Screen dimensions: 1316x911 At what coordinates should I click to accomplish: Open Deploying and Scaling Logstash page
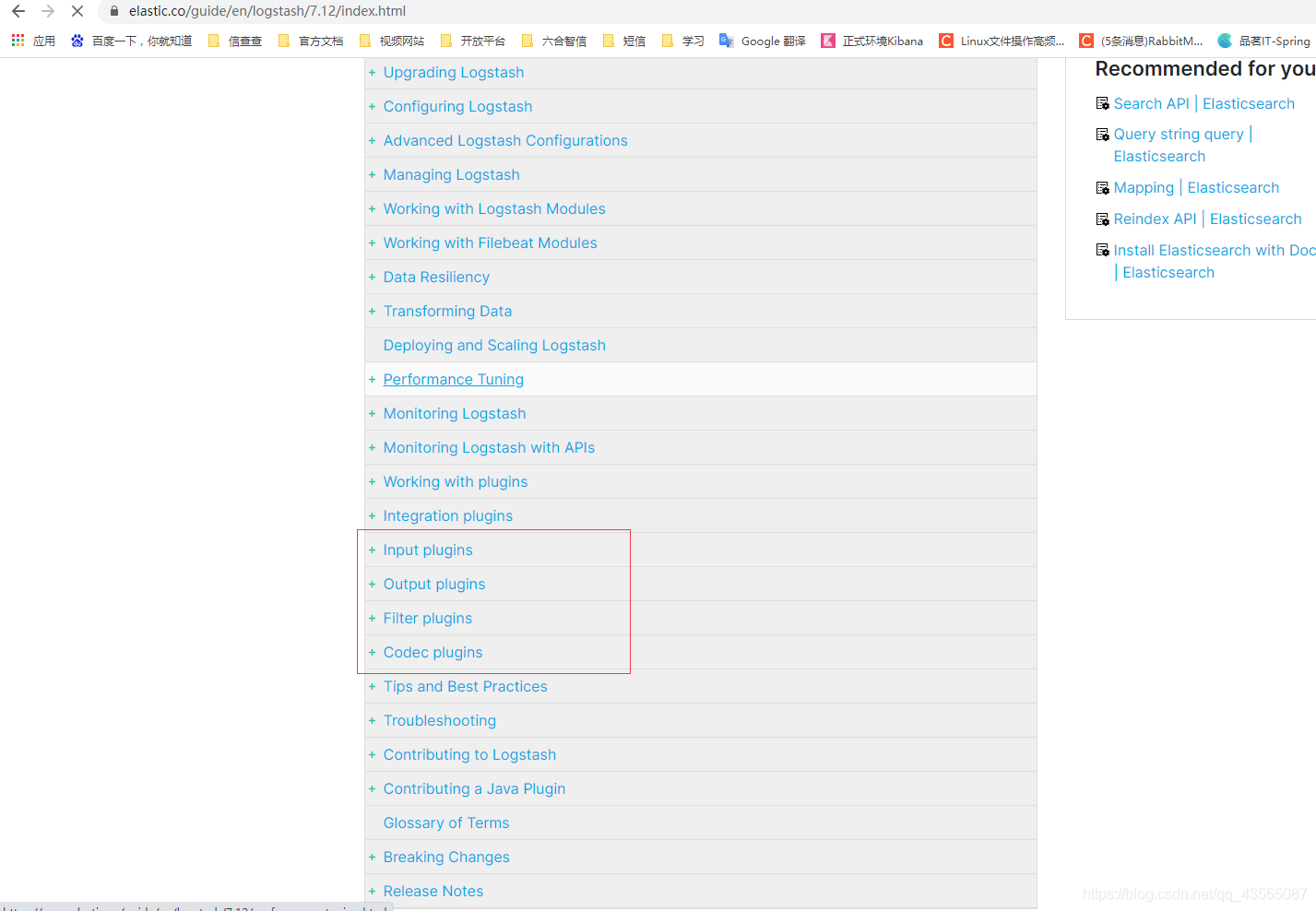[494, 345]
